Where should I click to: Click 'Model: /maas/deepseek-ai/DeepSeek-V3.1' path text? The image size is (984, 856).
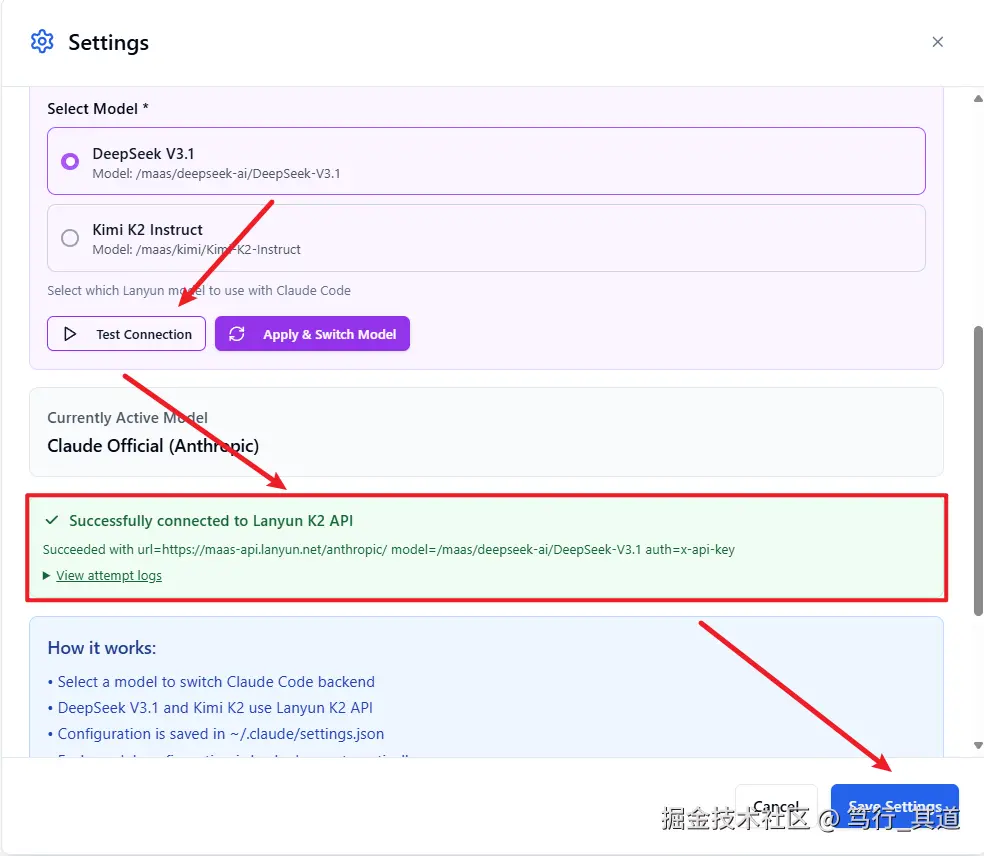pos(217,174)
